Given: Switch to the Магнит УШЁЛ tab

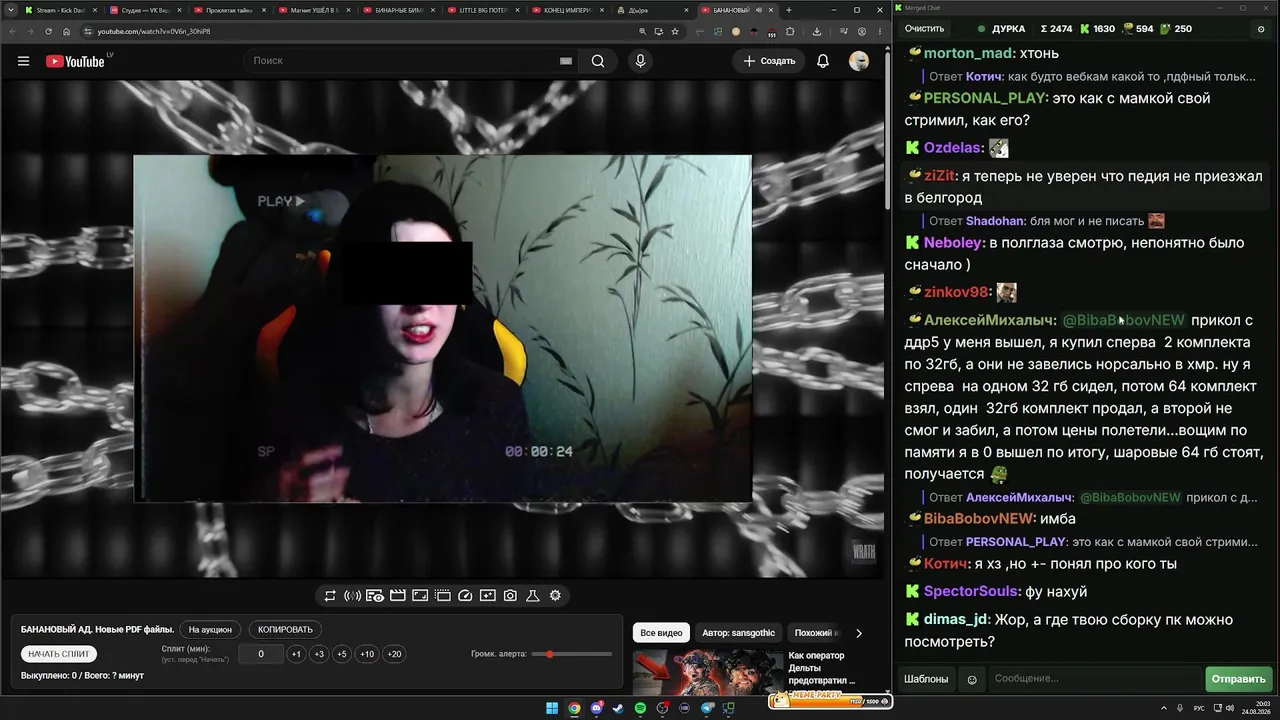Looking at the screenshot, I should (314, 10).
